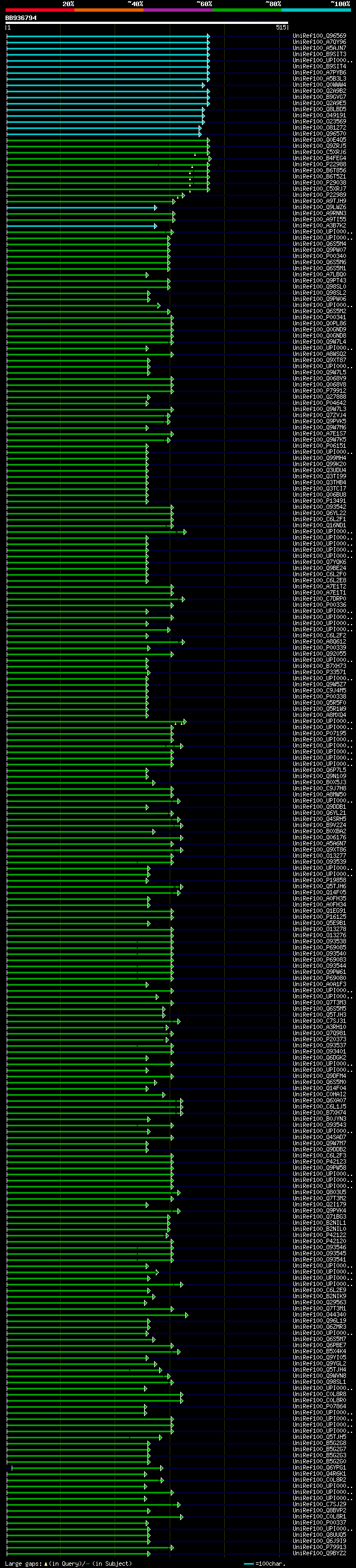The height and width of the screenshot is (1568, 356).
Task: Click the green ~80% identity legend bar
Action: 247,10
